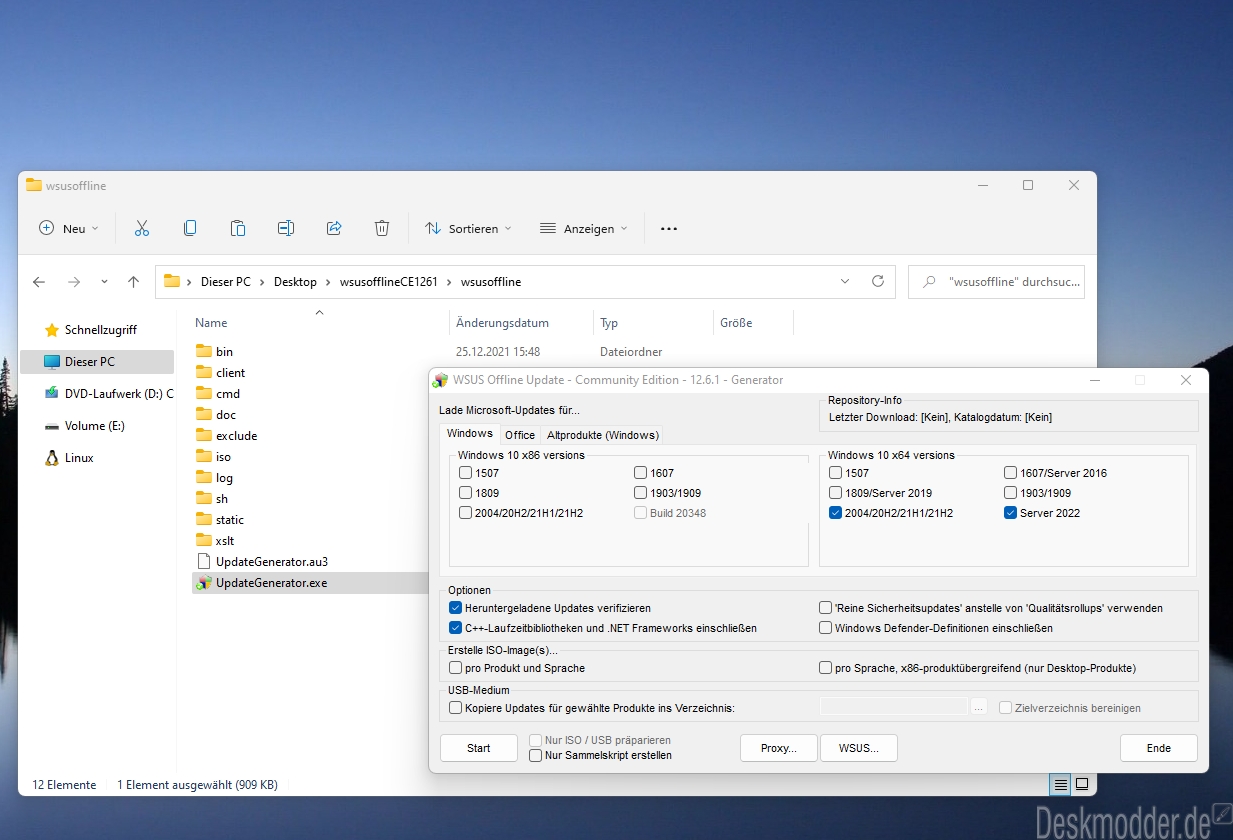
Task: Enable Windows Defender-Definitionen einschließen
Action: pos(826,628)
